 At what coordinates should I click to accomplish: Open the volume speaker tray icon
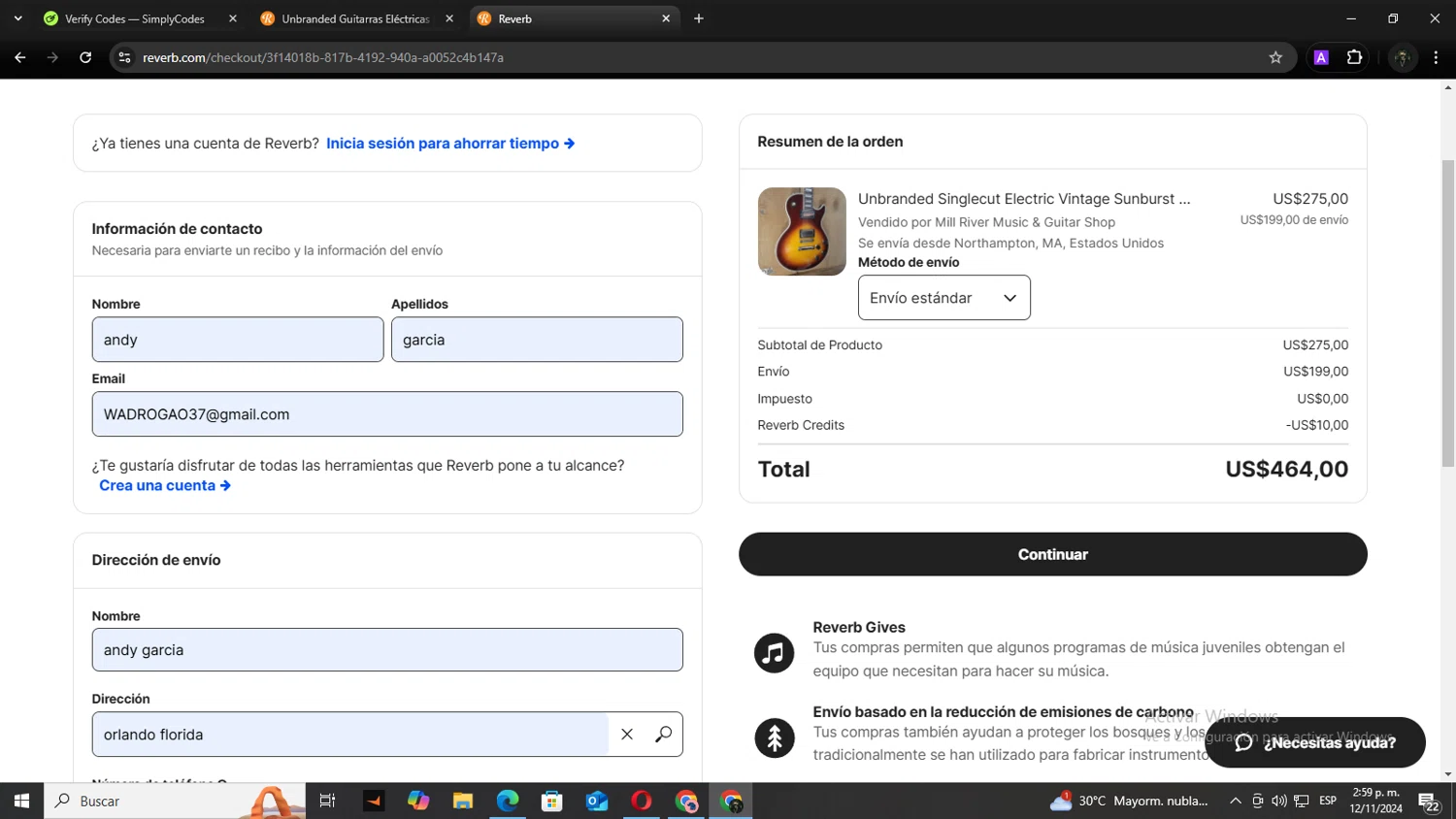pos(1278,801)
